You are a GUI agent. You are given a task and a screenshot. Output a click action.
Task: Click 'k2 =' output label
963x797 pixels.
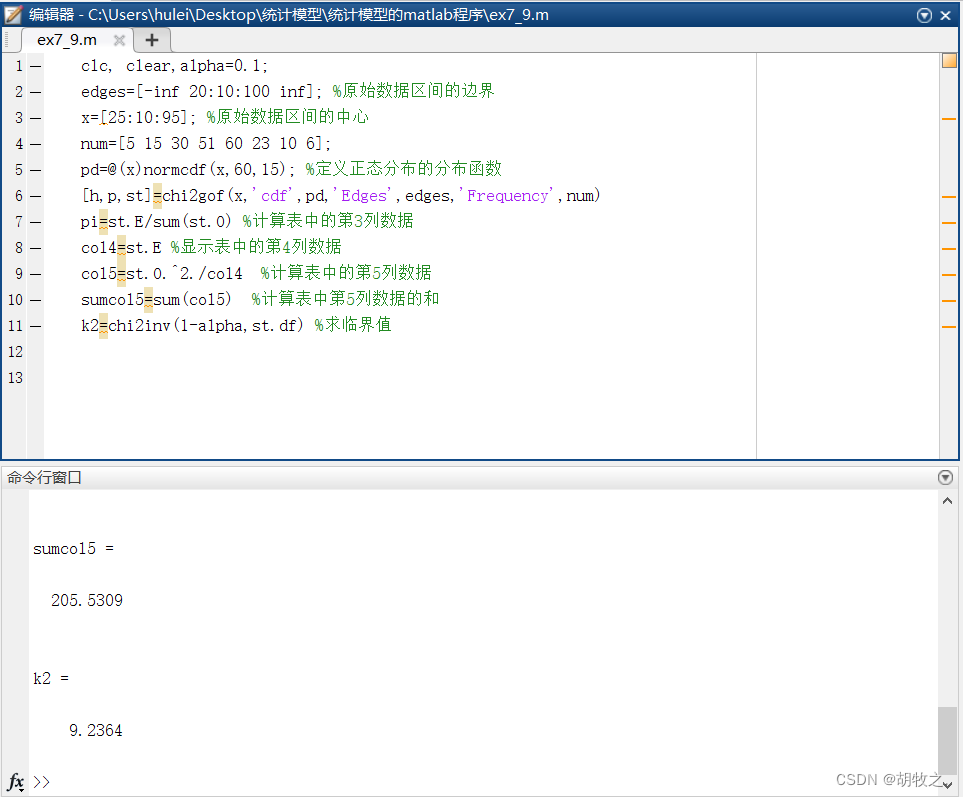[x=51, y=678]
